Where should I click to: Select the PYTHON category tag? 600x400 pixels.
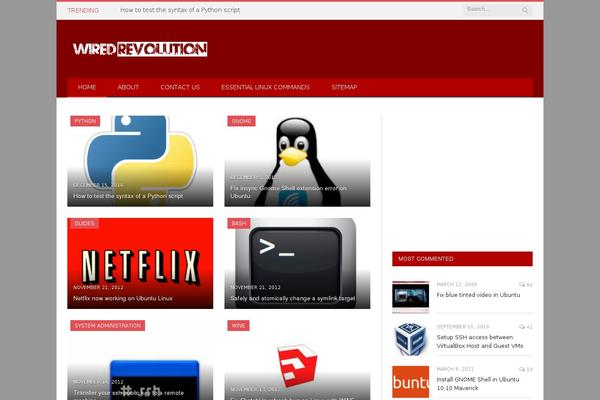(x=85, y=121)
